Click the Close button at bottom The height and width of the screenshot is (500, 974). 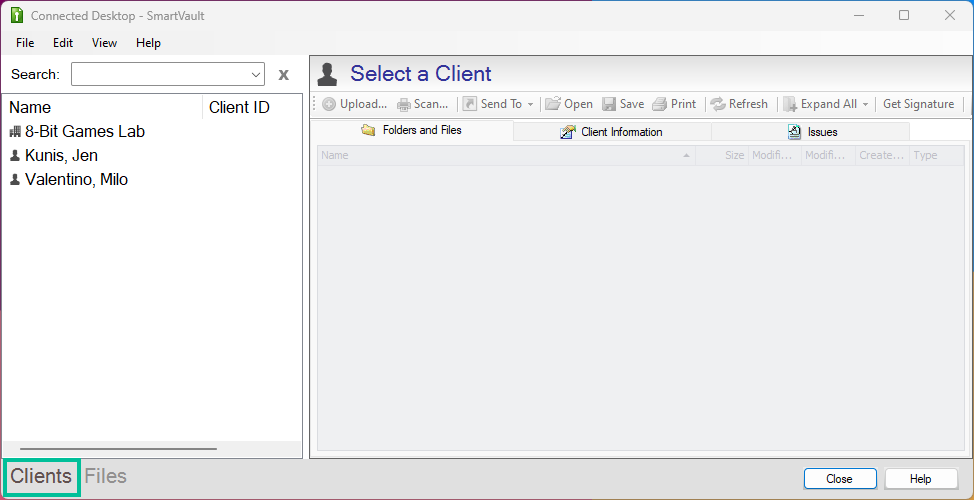tap(840, 479)
